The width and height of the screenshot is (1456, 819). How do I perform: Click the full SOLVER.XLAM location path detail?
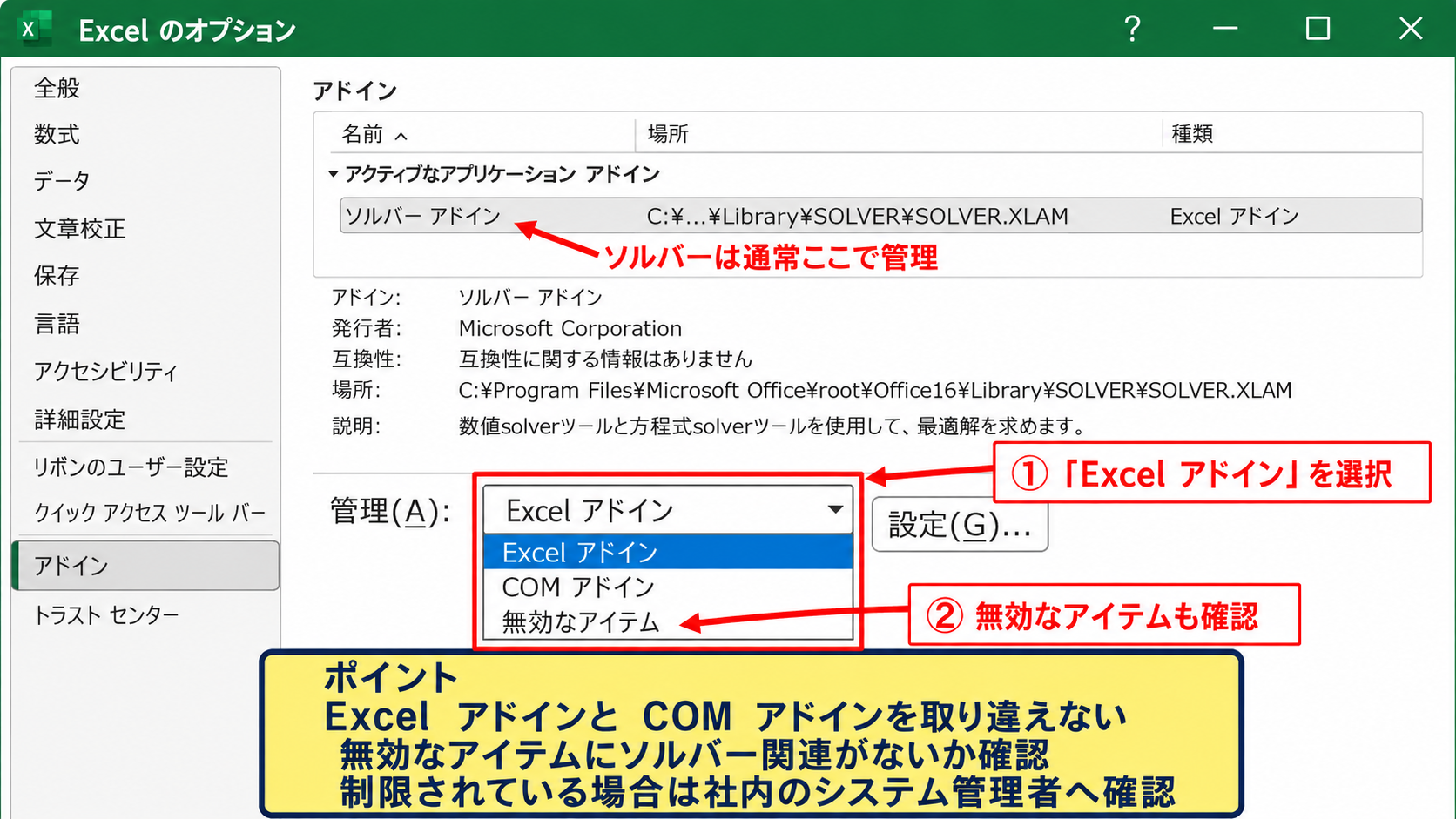[x=875, y=390]
